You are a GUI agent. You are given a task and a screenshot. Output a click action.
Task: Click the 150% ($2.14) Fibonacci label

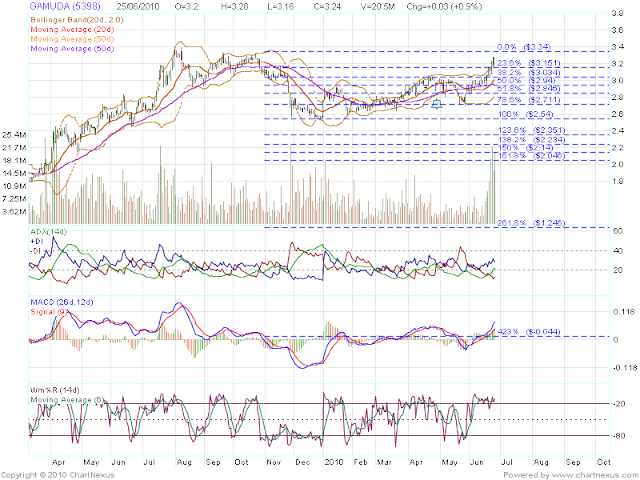526,148
